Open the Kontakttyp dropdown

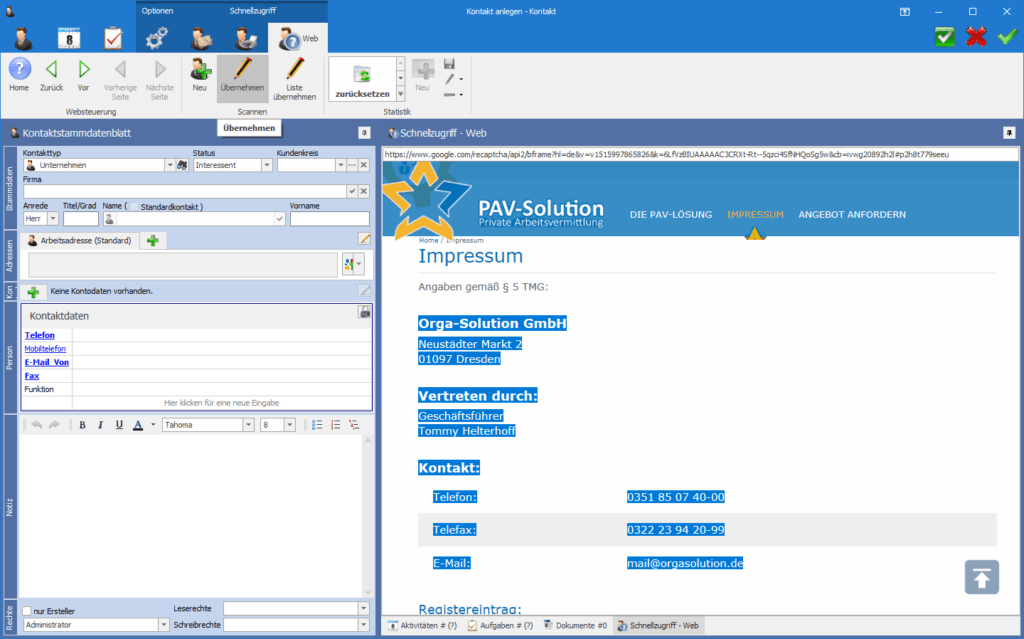(170, 165)
